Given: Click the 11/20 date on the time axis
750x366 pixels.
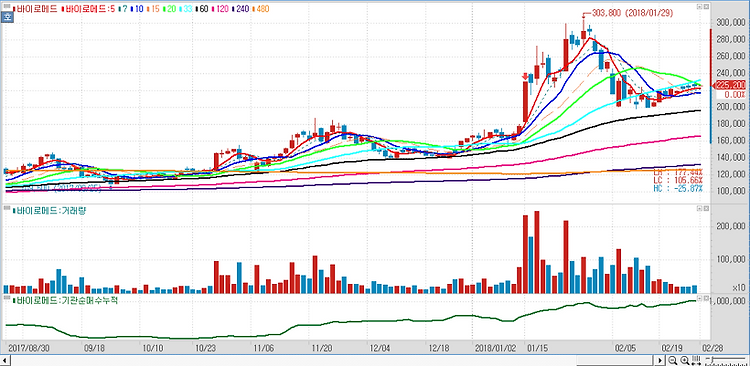Looking at the screenshot, I should [x=321, y=348].
